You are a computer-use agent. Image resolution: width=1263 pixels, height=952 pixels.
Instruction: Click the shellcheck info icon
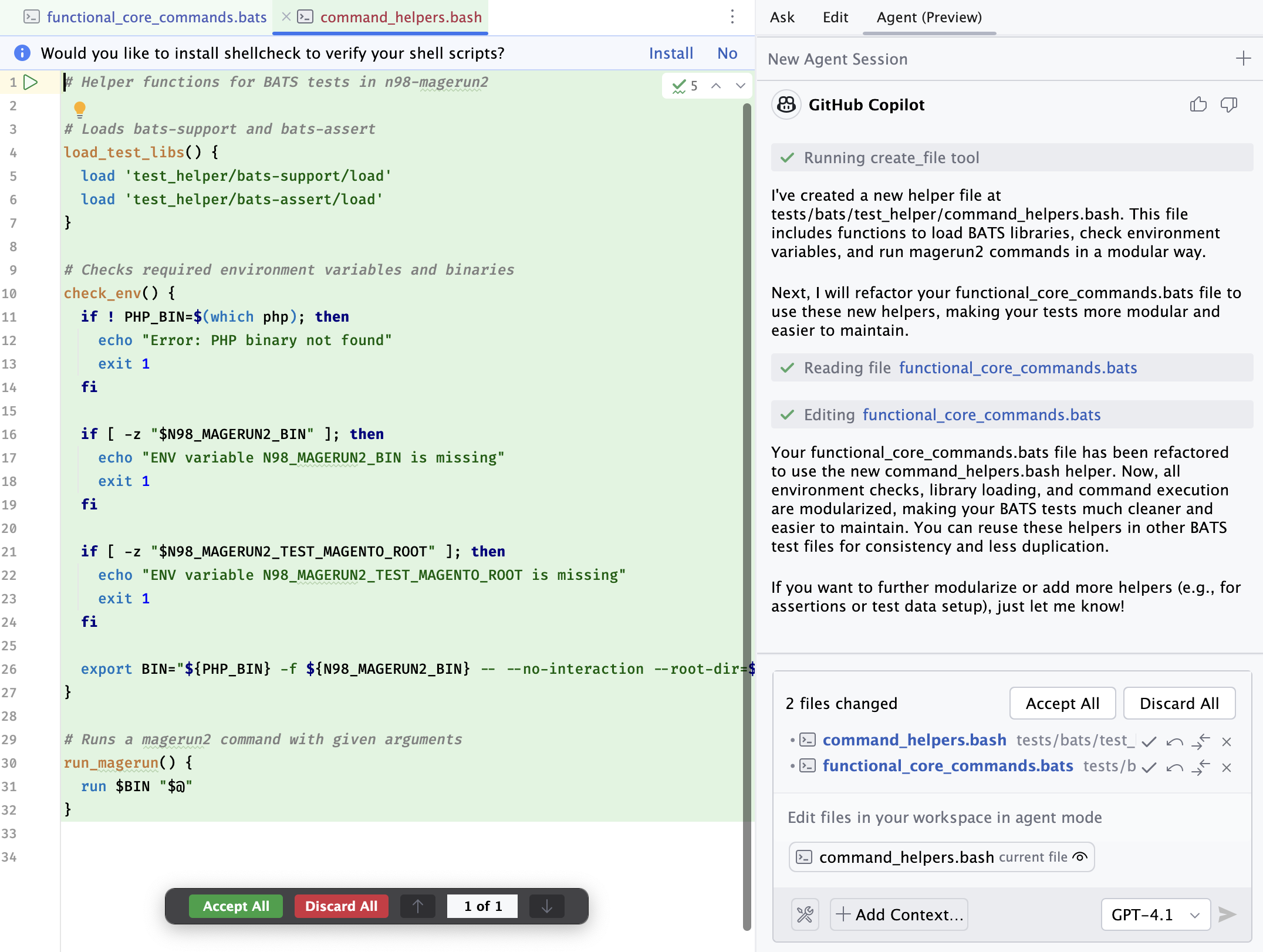click(22, 53)
